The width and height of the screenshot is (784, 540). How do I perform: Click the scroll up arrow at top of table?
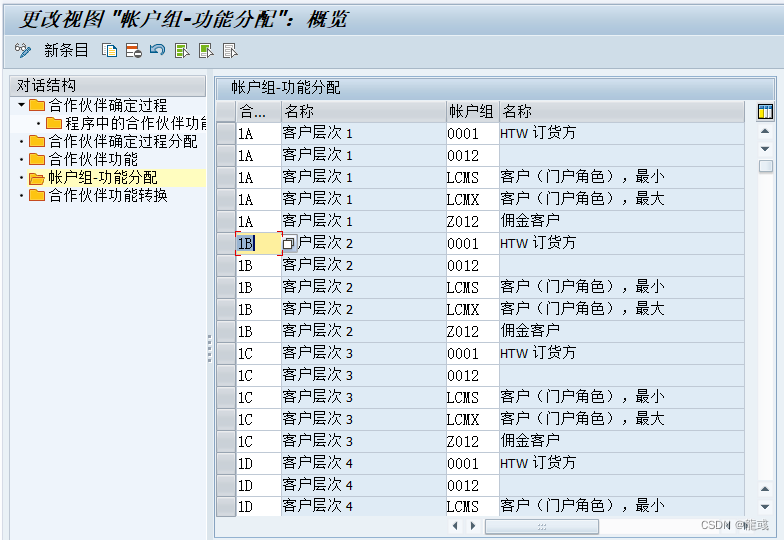pyautogui.click(x=765, y=132)
